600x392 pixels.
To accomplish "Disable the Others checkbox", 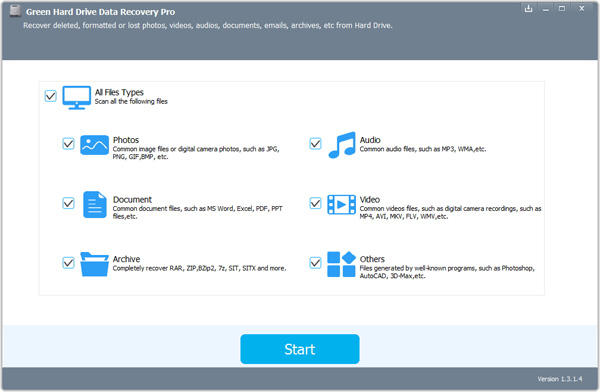I will coord(315,263).
